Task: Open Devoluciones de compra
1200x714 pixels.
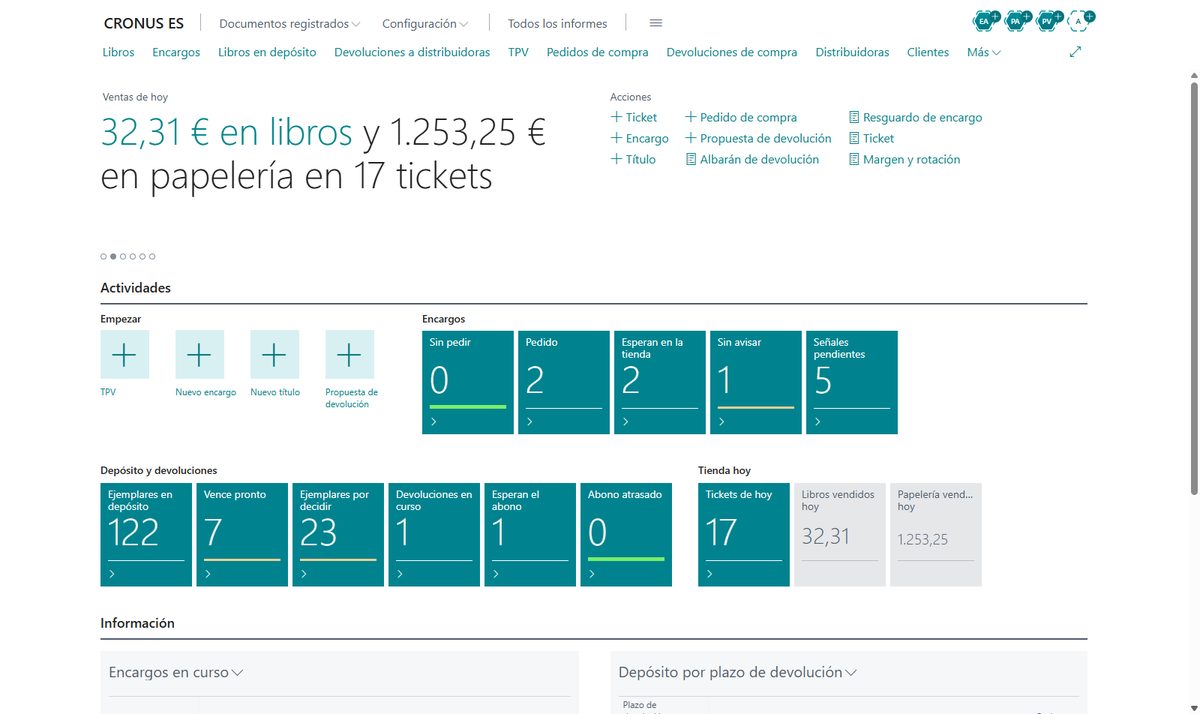Action: (732, 52)
